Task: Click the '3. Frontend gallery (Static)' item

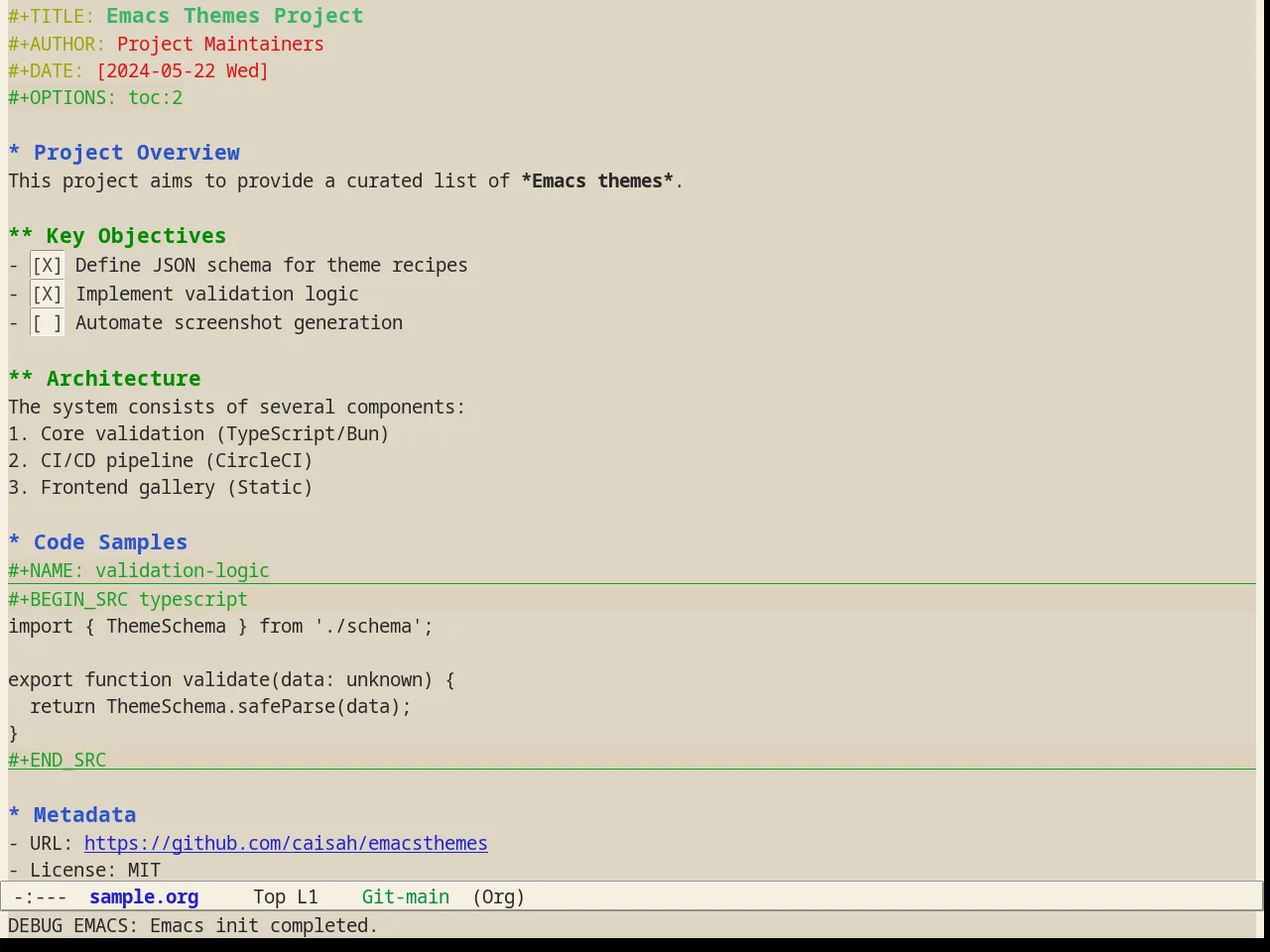Action: pos(161,488)
